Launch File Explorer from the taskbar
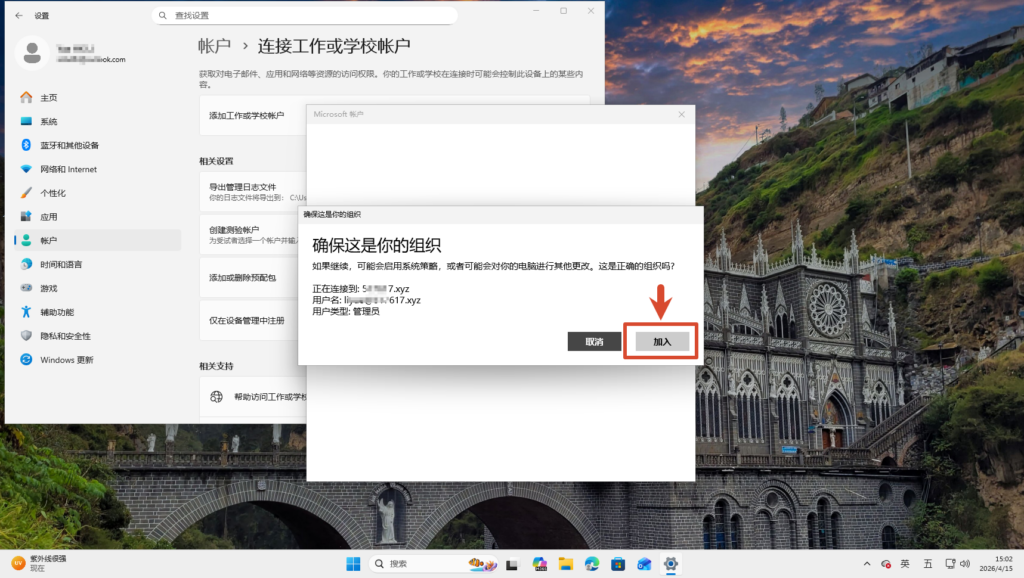The height and width of the screenshot is (578, 1024). [565, 564]
